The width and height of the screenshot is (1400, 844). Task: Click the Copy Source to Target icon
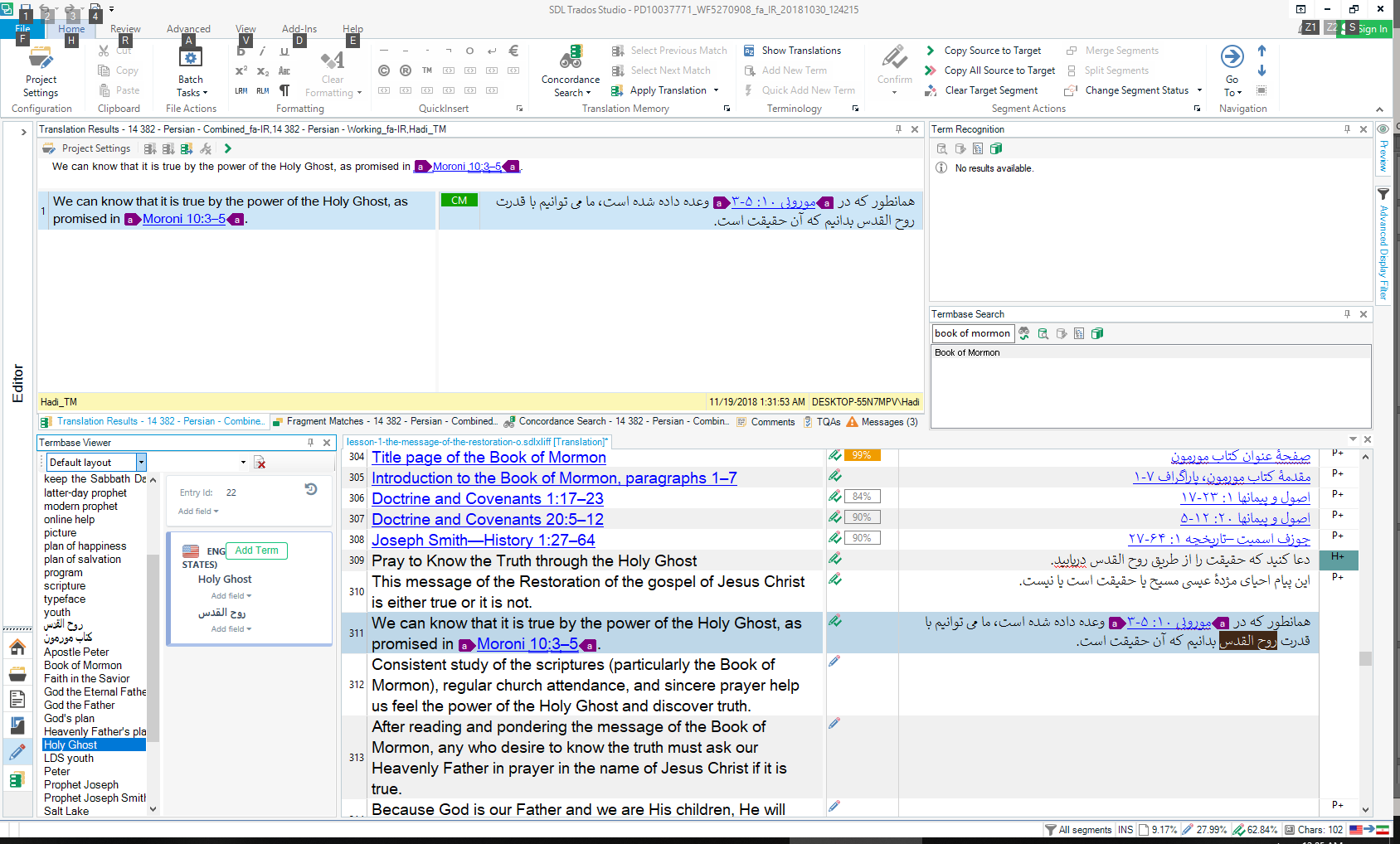pyautogui.click(x=931, y=51)
